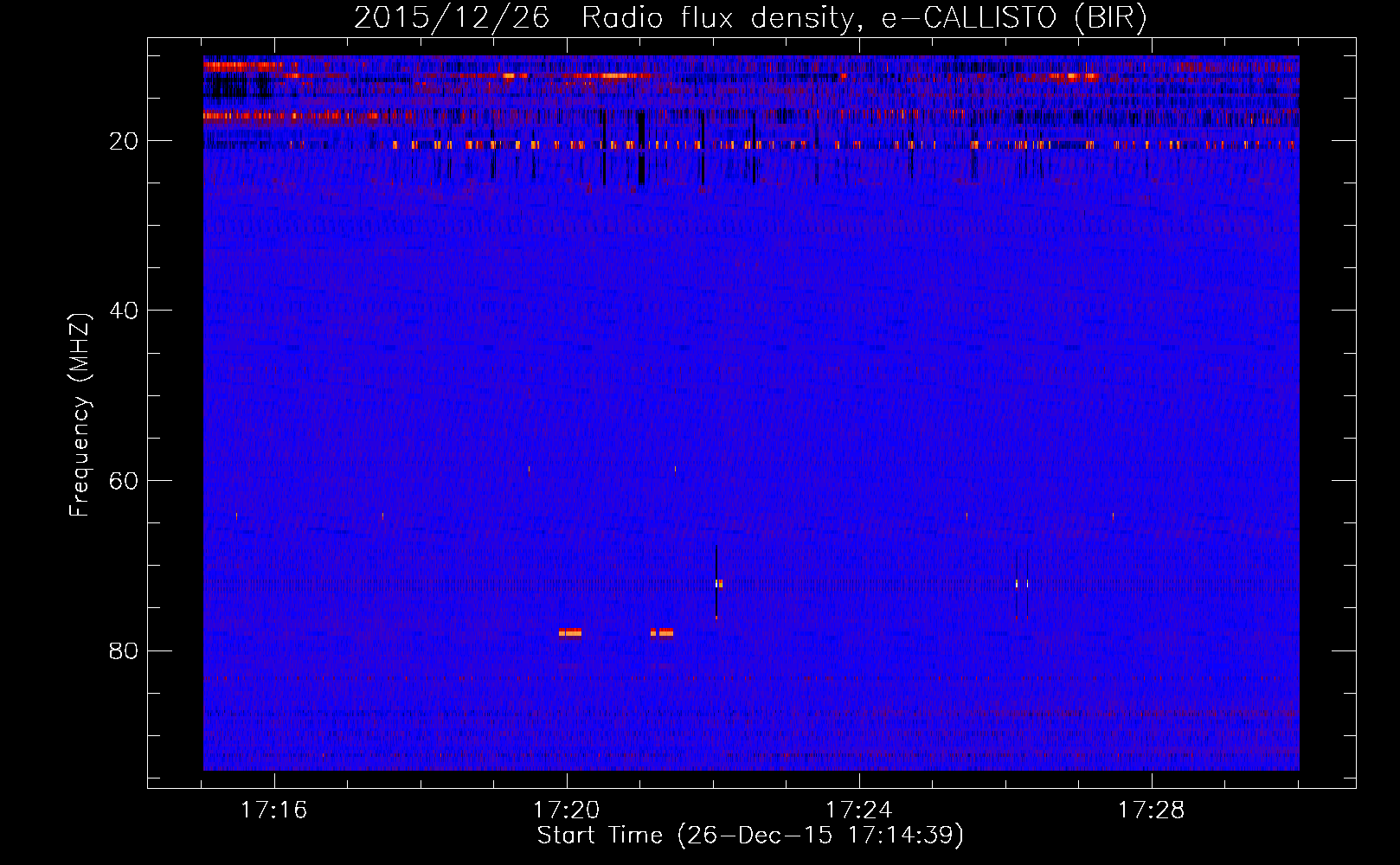Viewport: 1400px width, 865px height.
Task: Click the 40 MHz frequency tick label
Action: coord(125,311)
